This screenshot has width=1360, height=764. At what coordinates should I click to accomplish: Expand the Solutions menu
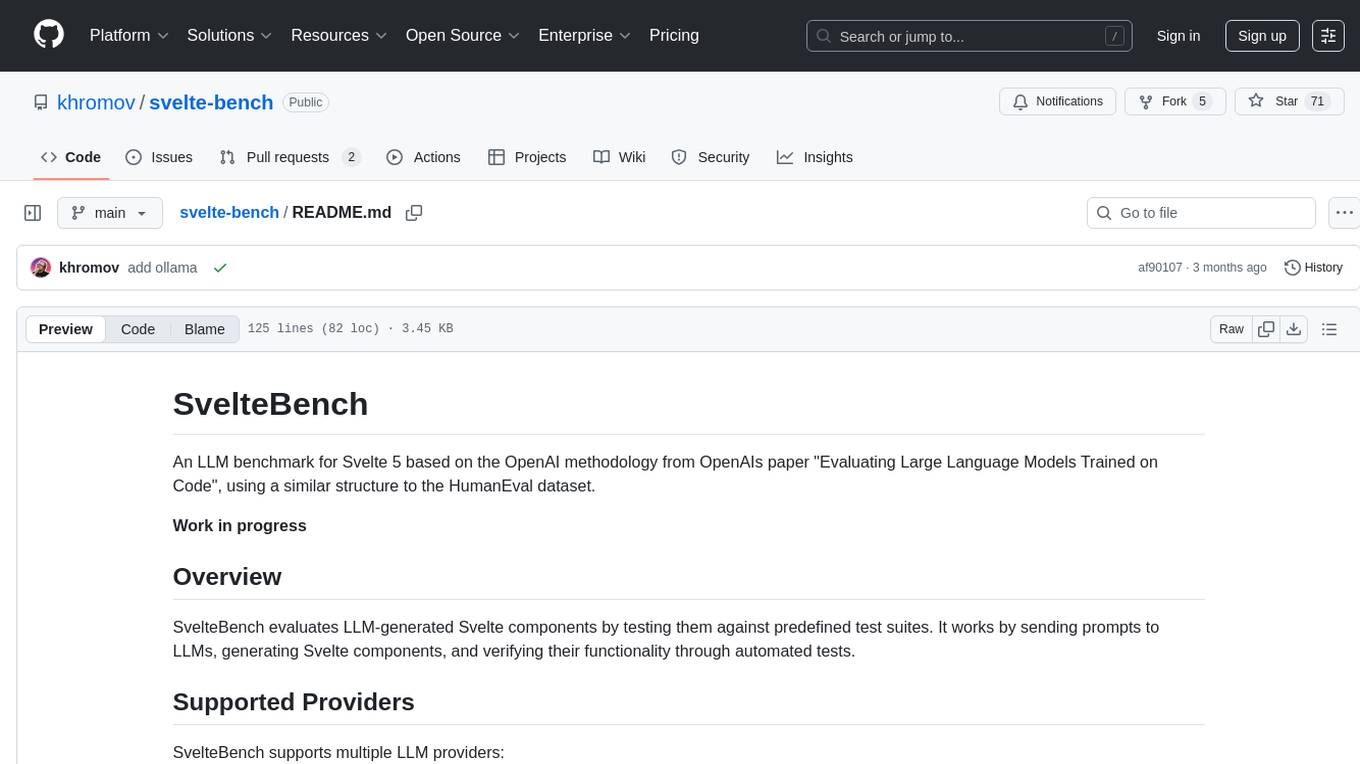click(229, 35)
